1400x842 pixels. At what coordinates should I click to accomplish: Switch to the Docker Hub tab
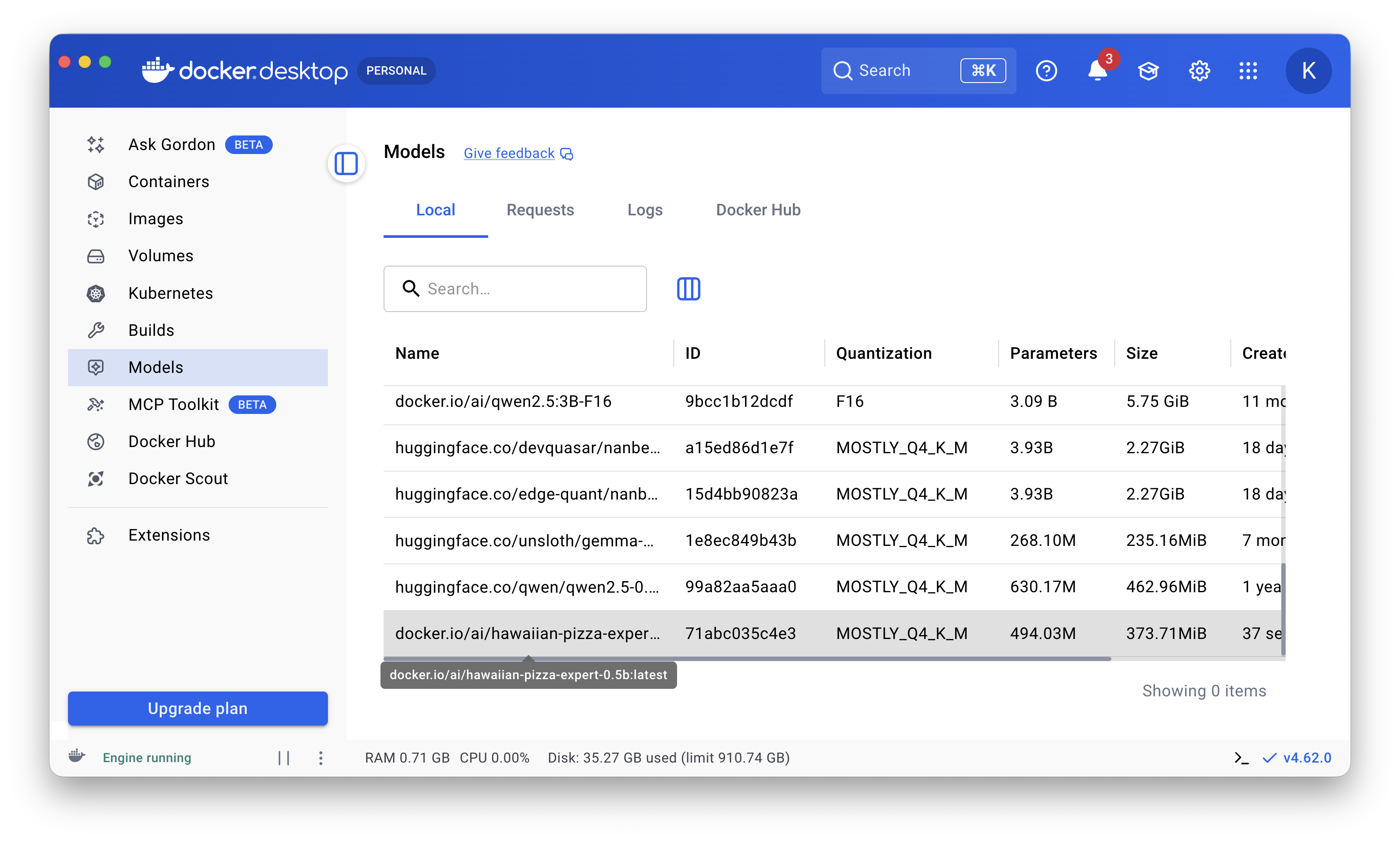pyautogui.click(x=758, y=210)
